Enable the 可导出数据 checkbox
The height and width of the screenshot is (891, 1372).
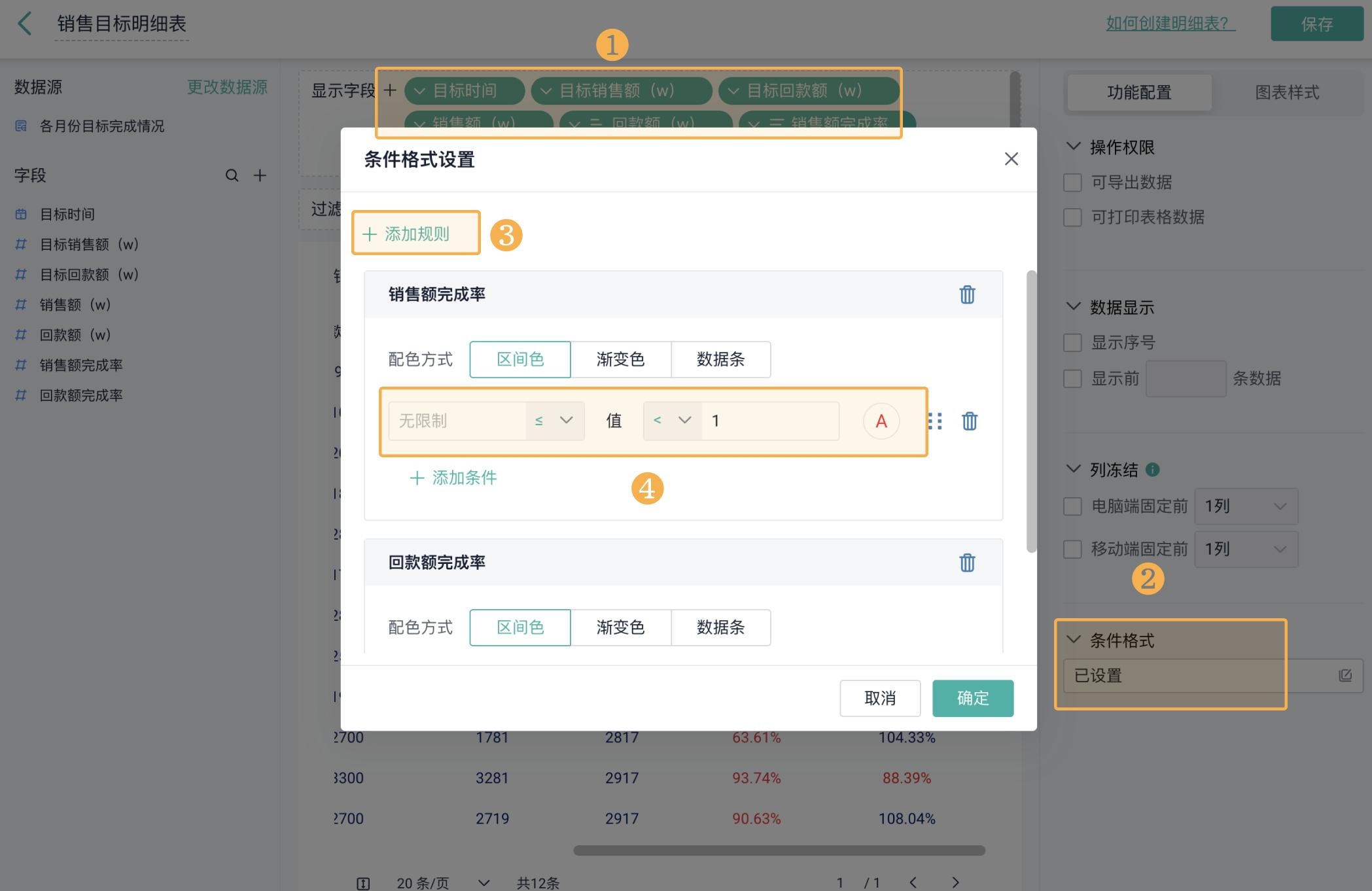1072,183
